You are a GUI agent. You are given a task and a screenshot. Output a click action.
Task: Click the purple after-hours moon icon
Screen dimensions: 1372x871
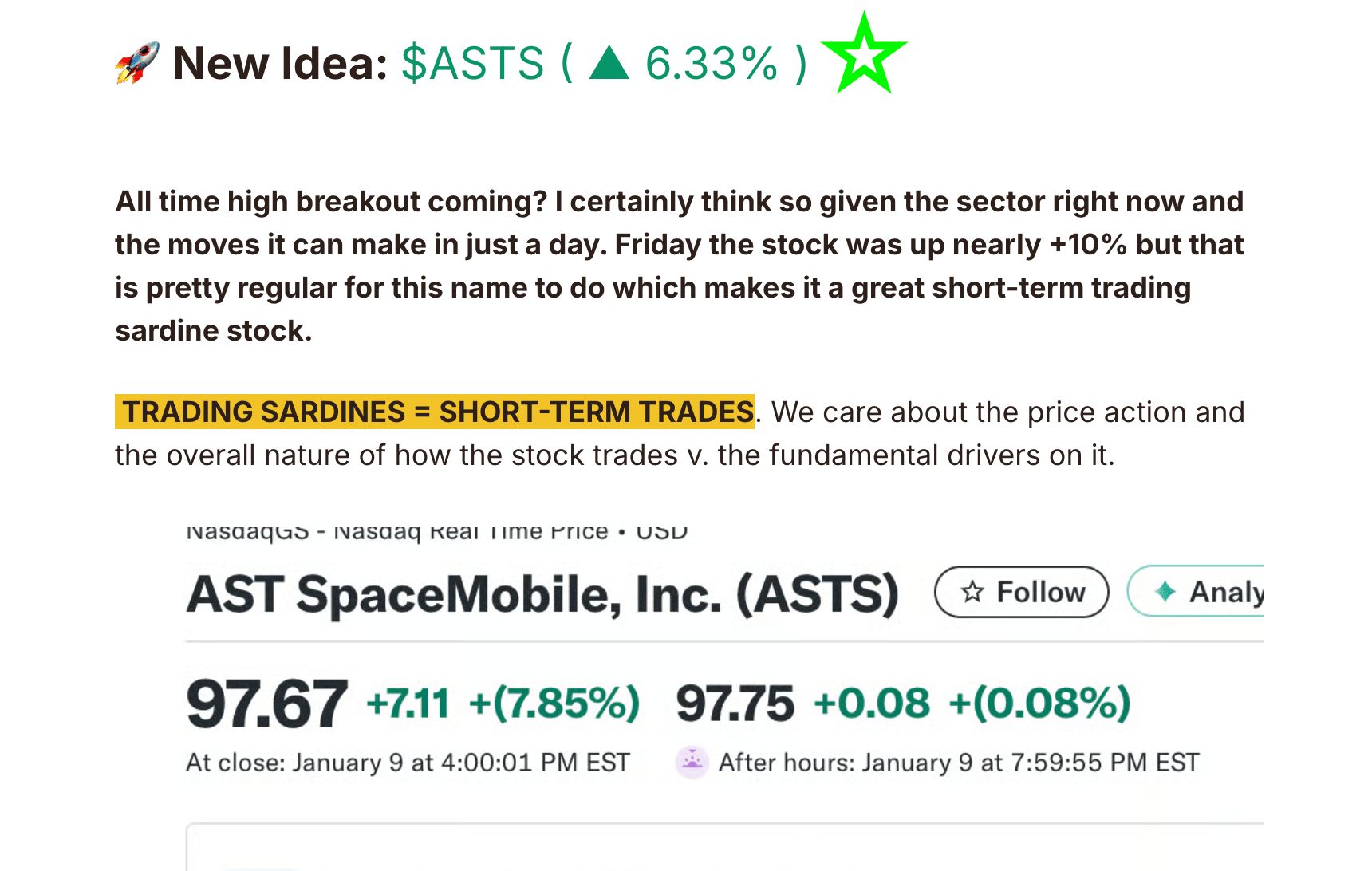click(x=692, y=762)
